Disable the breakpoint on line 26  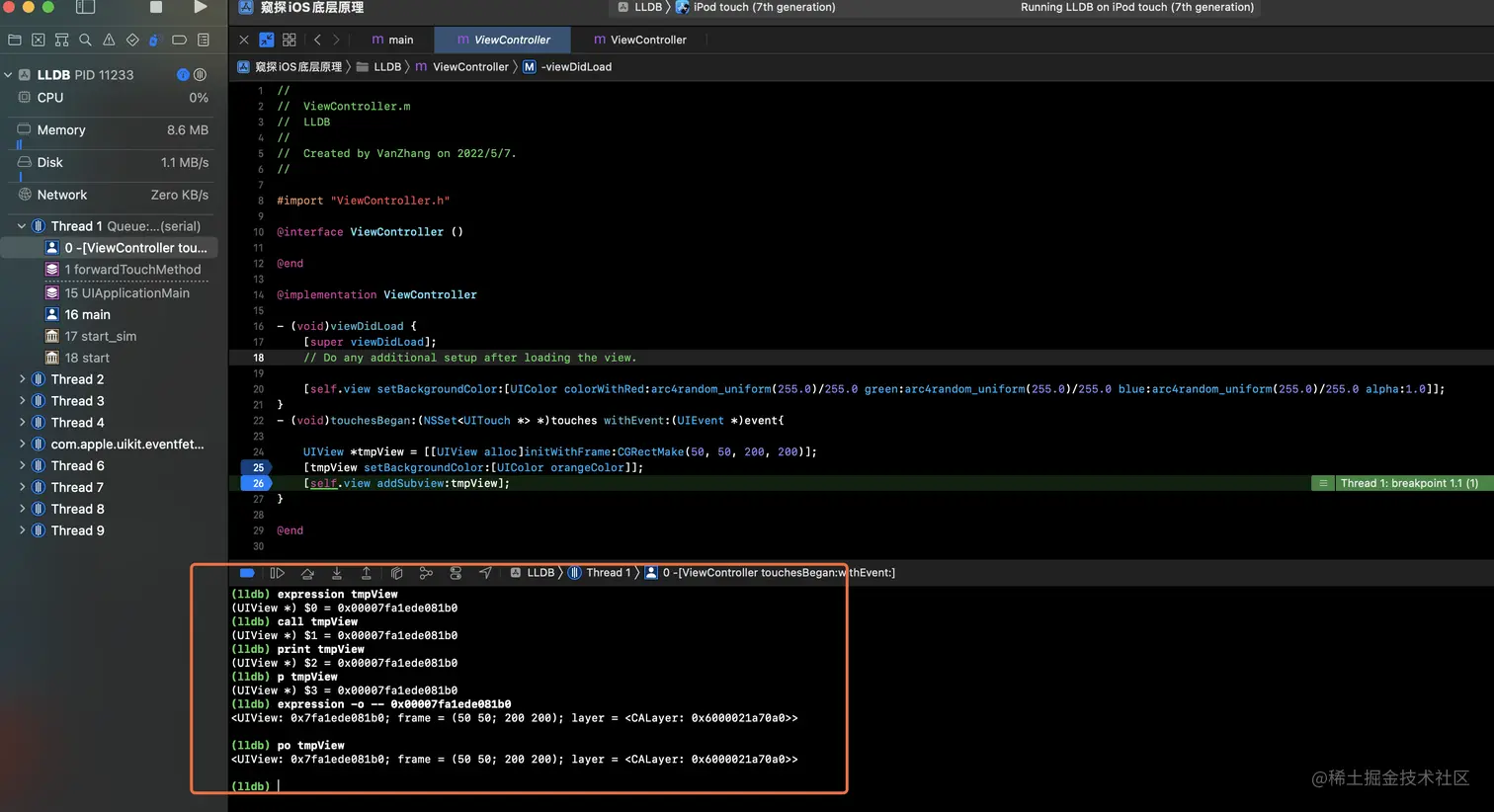tap(258, 483)
